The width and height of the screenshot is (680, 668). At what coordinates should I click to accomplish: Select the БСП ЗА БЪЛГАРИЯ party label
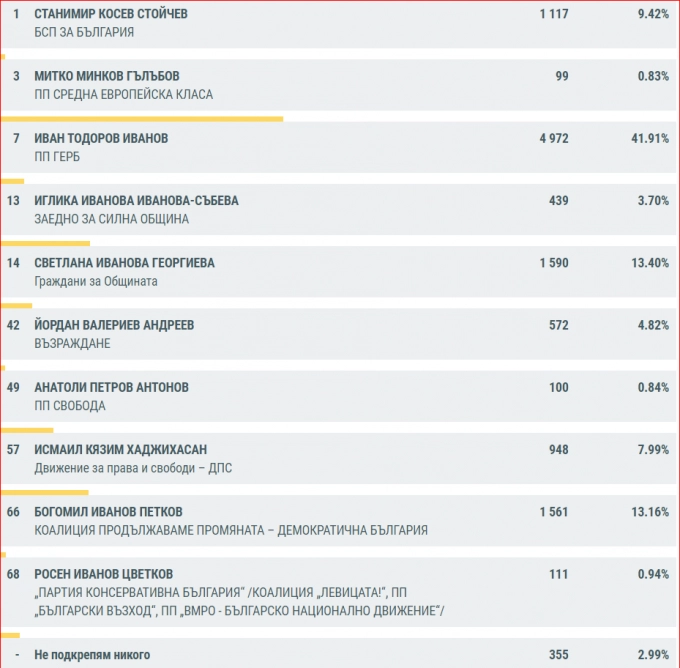[84, 32]
